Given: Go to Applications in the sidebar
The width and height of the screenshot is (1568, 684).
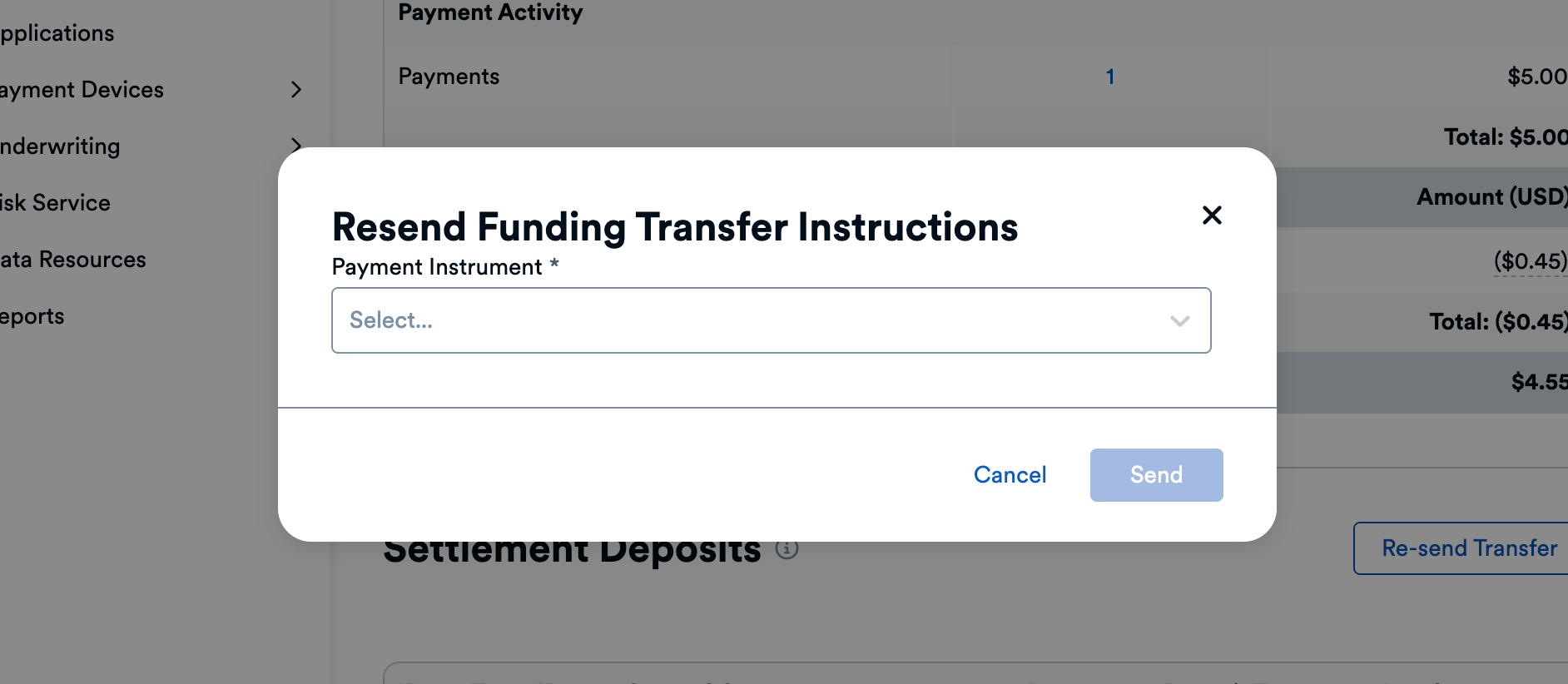Looking at the screenshot, I should coord(57,33).
